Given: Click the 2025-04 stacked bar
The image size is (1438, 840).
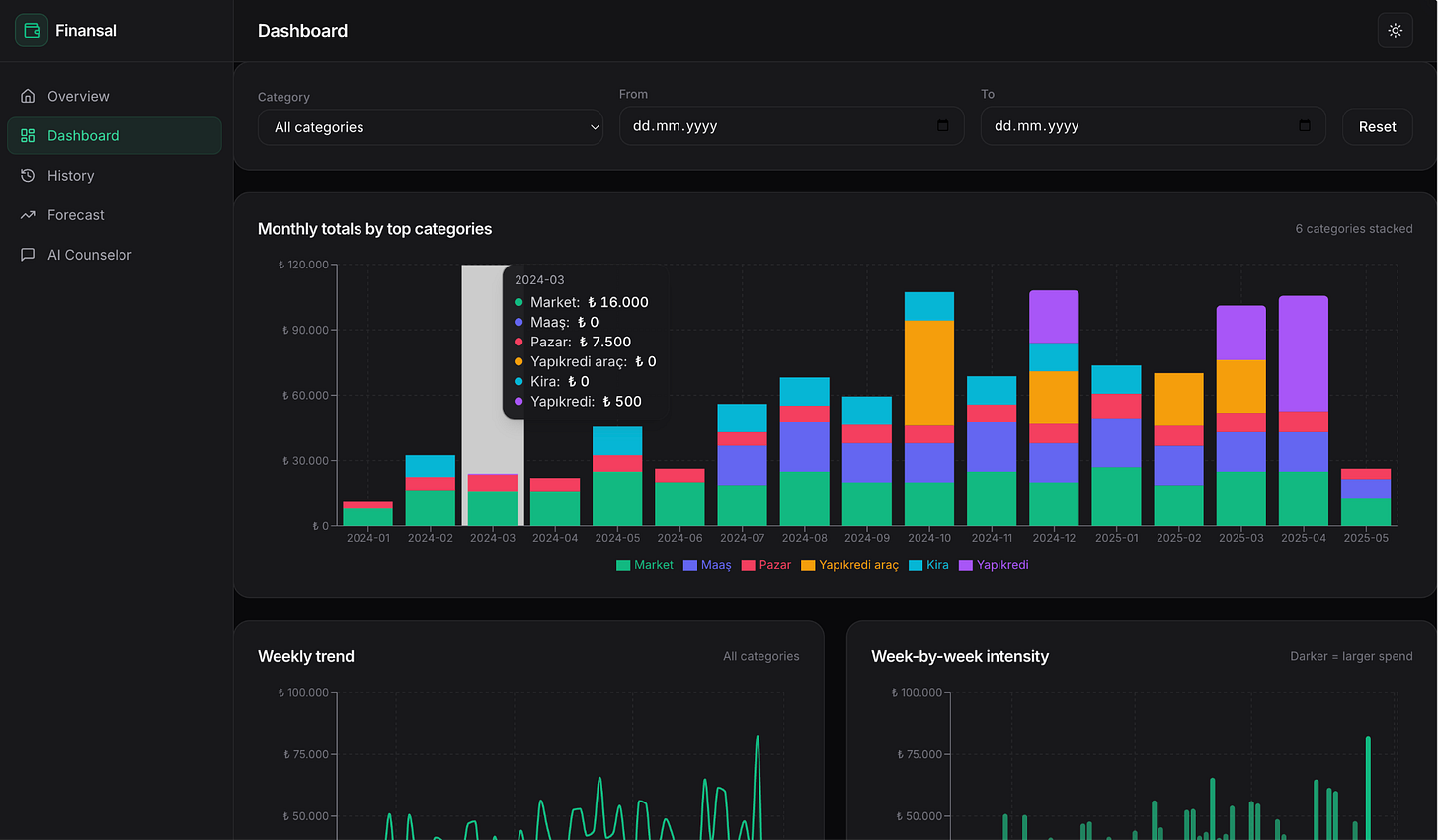Looking at the screenshot, I should coord(1304,411).
